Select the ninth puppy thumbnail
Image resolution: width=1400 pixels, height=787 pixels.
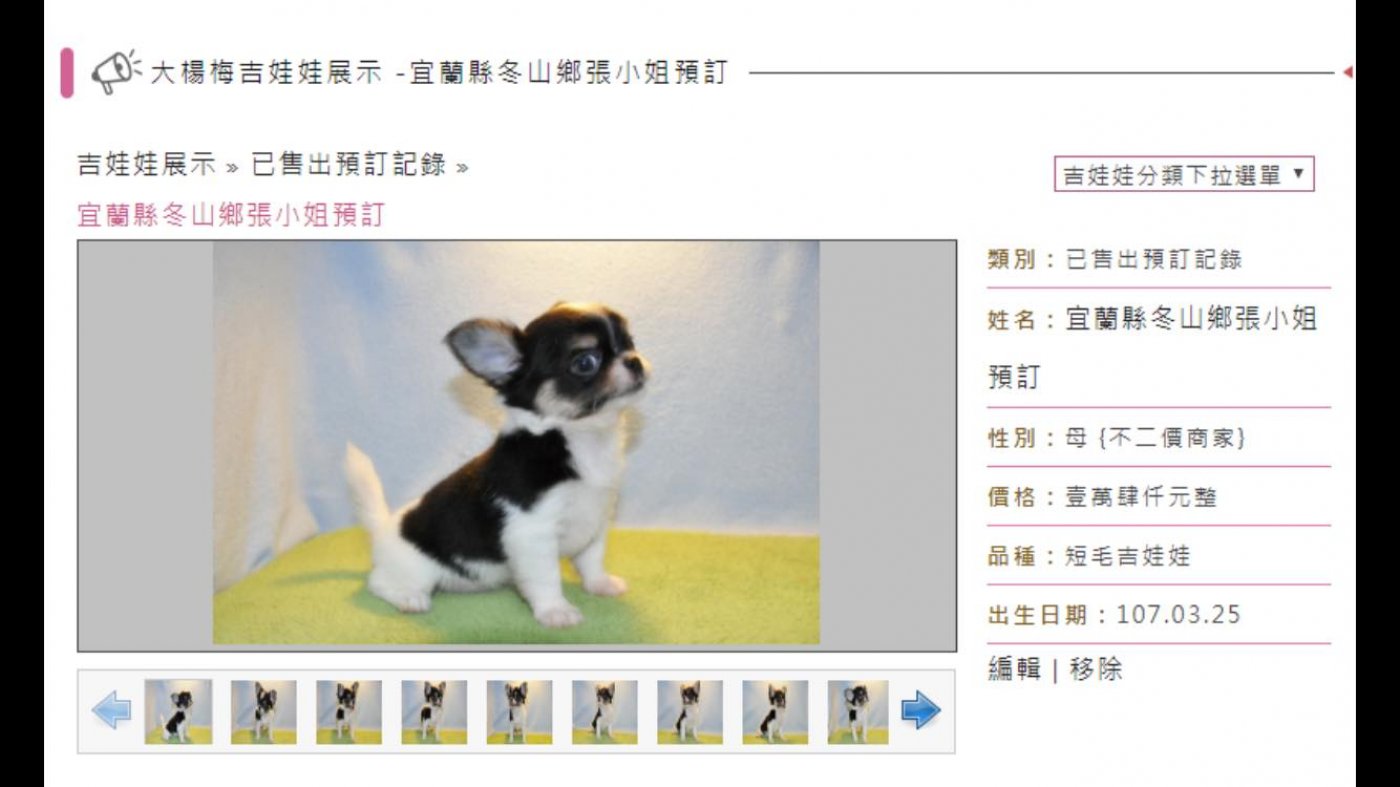(x=858, y=712)
